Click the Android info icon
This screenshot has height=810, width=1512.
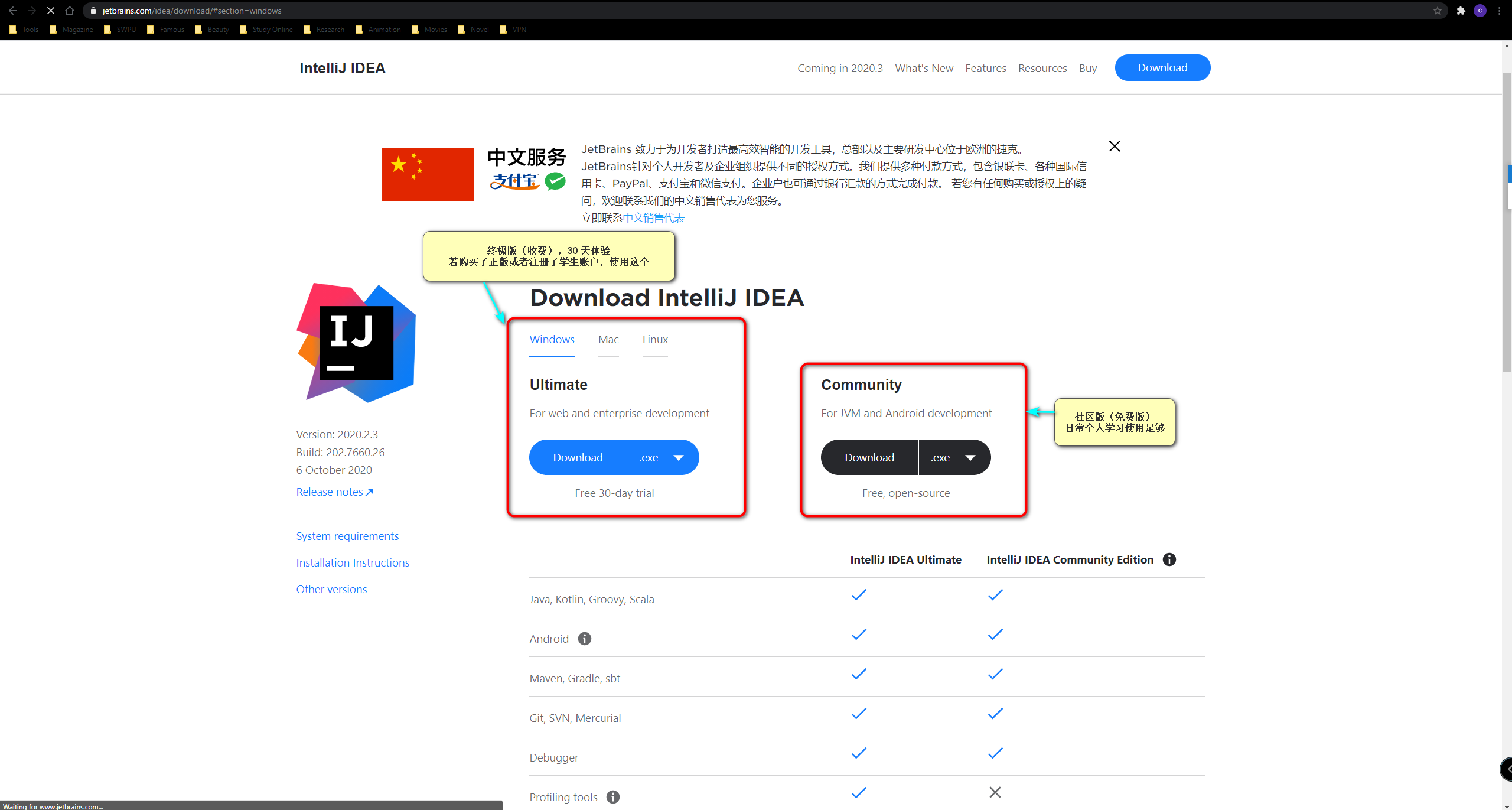coord(584,638)
